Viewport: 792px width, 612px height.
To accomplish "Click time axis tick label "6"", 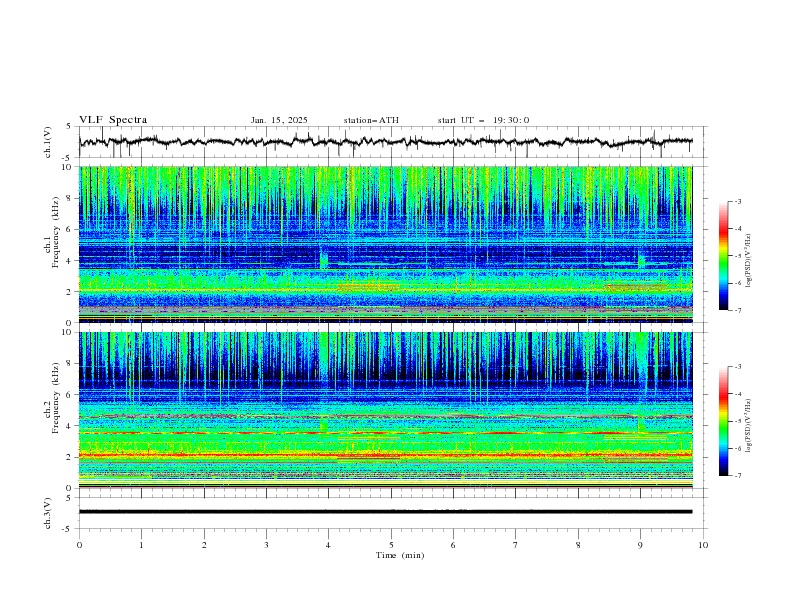I will coord(453,545).
